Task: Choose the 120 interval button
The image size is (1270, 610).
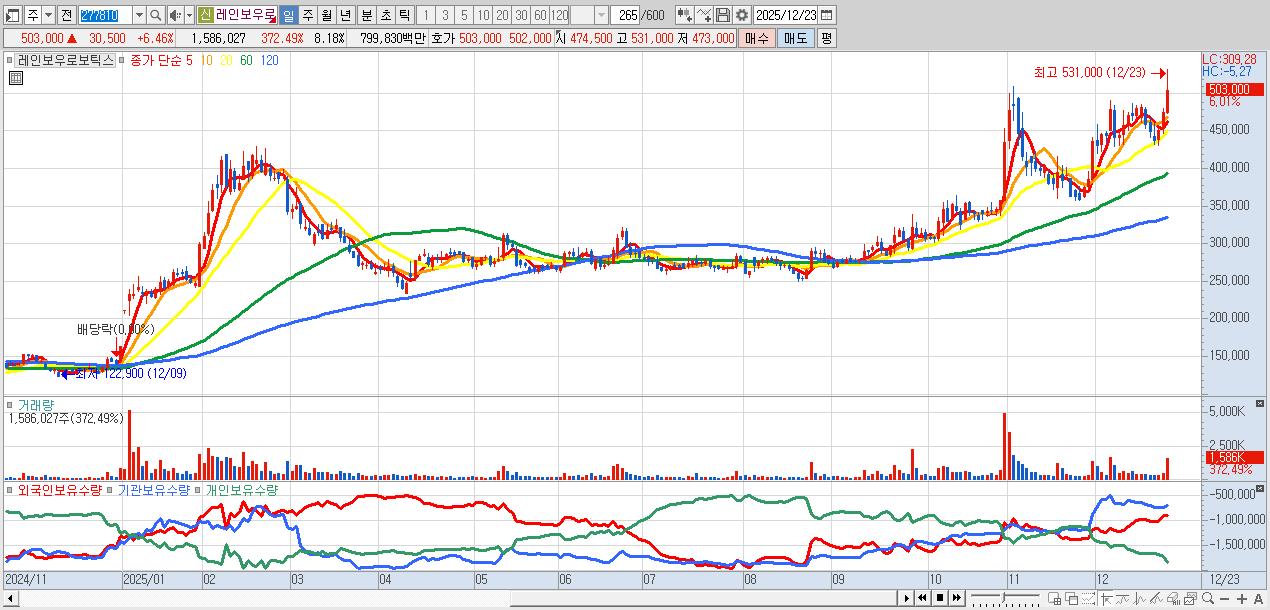Action: (x=559, y=15)
